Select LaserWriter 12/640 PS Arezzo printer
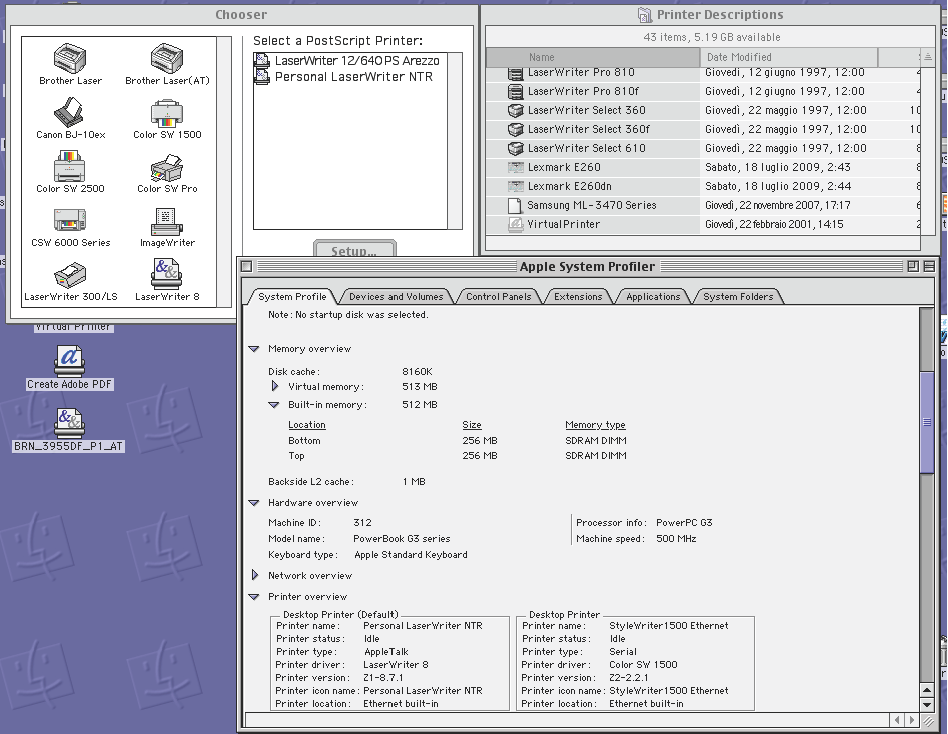 pyautogui.click(x=350, y=60)
